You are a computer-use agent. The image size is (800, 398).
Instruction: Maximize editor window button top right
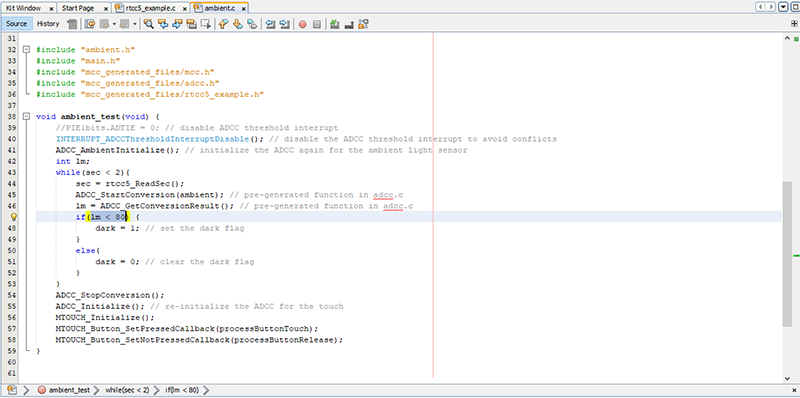[x=795, y=7]
